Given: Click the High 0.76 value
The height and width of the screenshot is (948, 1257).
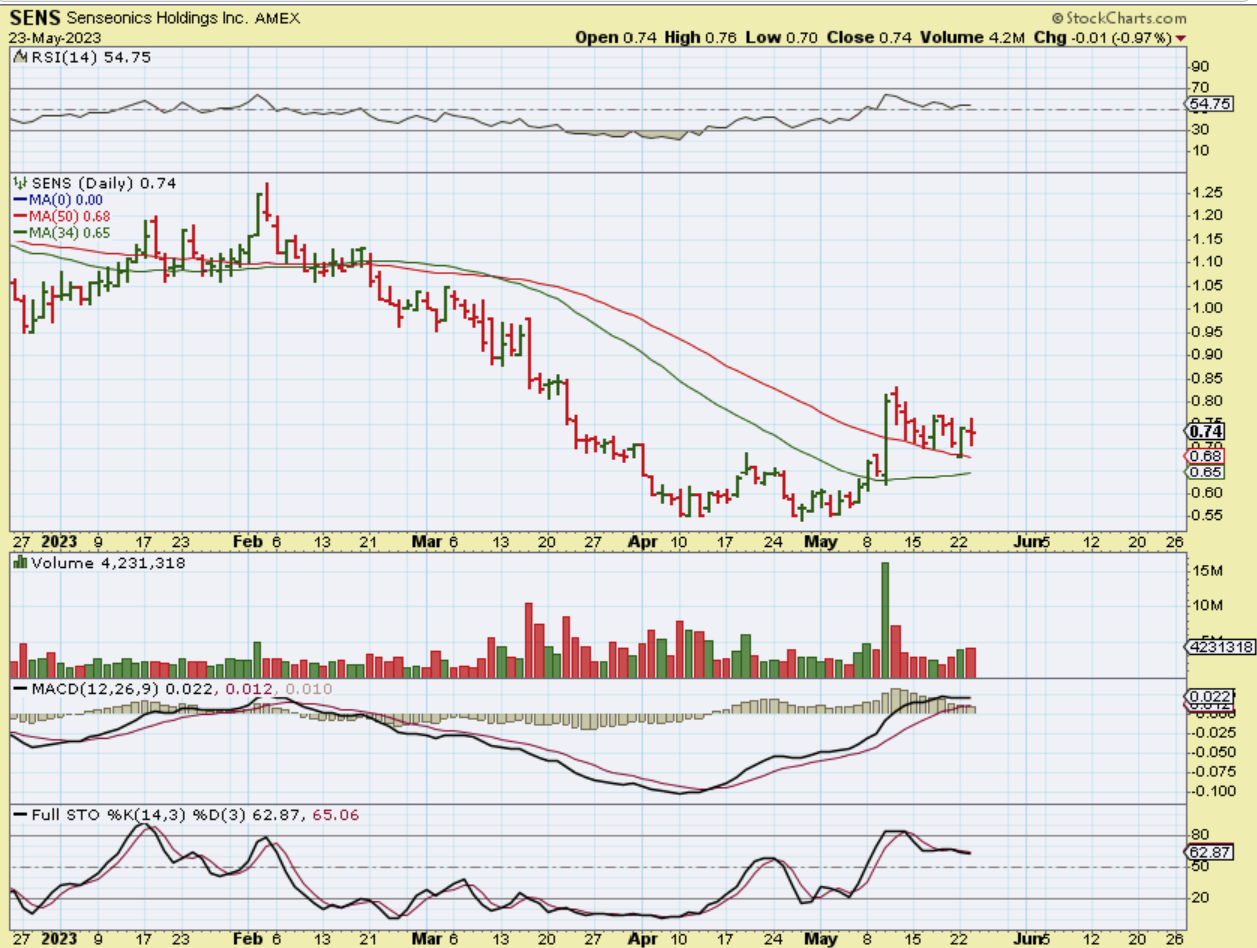Looking at the screenshot, I should [x=700, y=37].
